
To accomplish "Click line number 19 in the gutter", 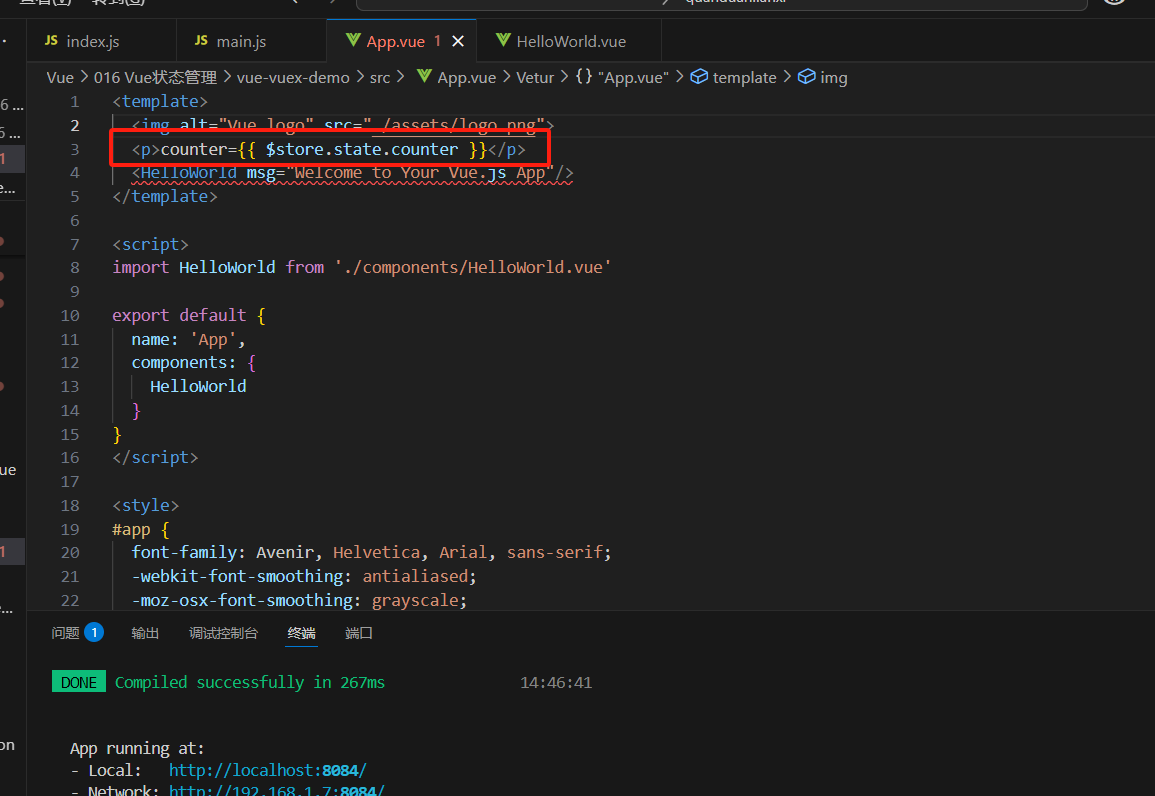I will (x=70, y=529).
